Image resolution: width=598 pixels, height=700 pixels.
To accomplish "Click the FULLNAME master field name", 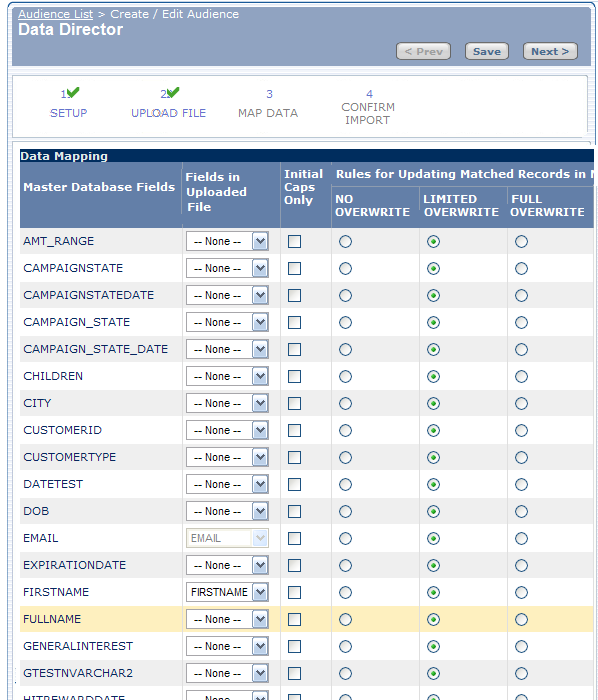I will tap(52, 619).
